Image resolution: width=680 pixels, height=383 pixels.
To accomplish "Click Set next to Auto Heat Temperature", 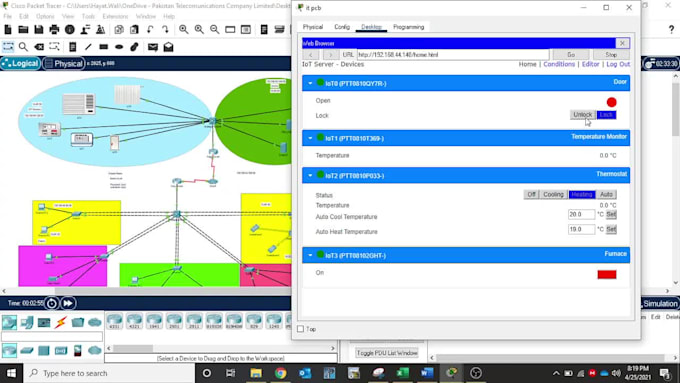I will tap(611, 229).
